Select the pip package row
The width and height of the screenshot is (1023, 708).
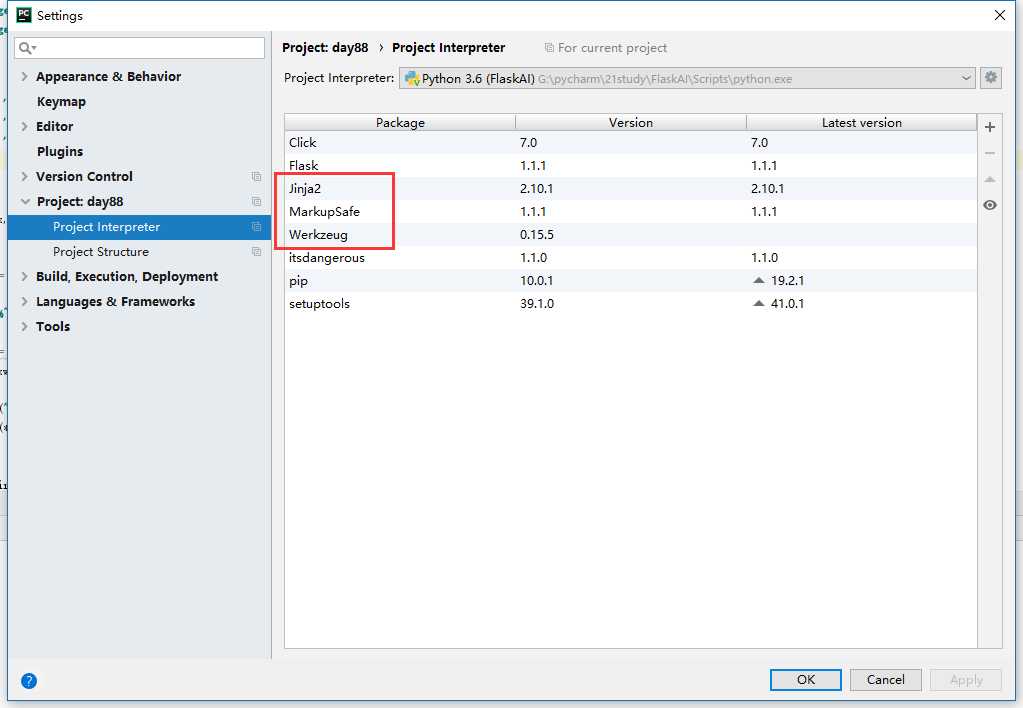(631, 281)
